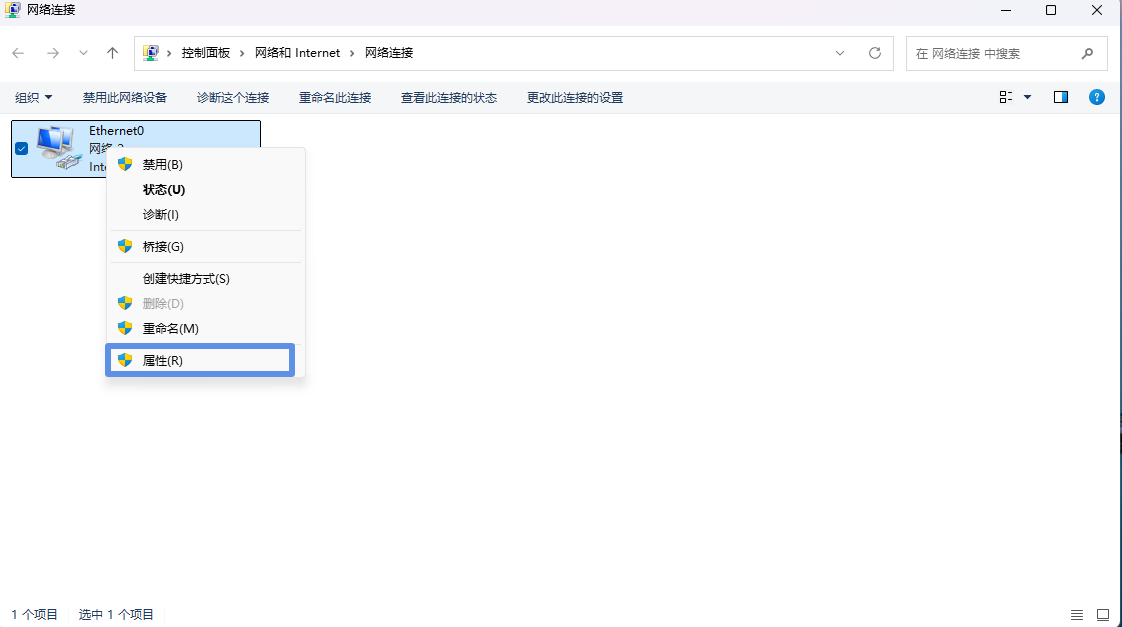Screen dimensions: 1122x627
Task: Switch to details view in status bar
Action: [1077, 614]
